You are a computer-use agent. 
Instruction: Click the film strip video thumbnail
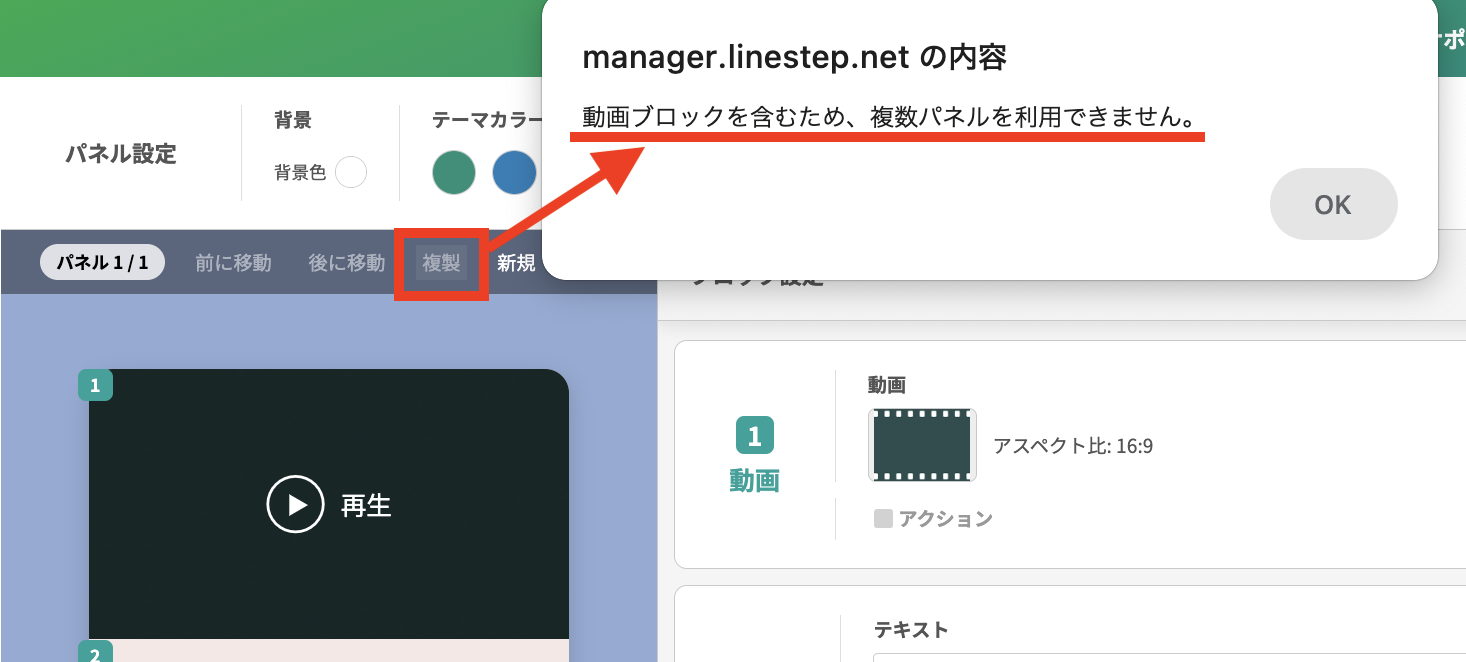922,445
